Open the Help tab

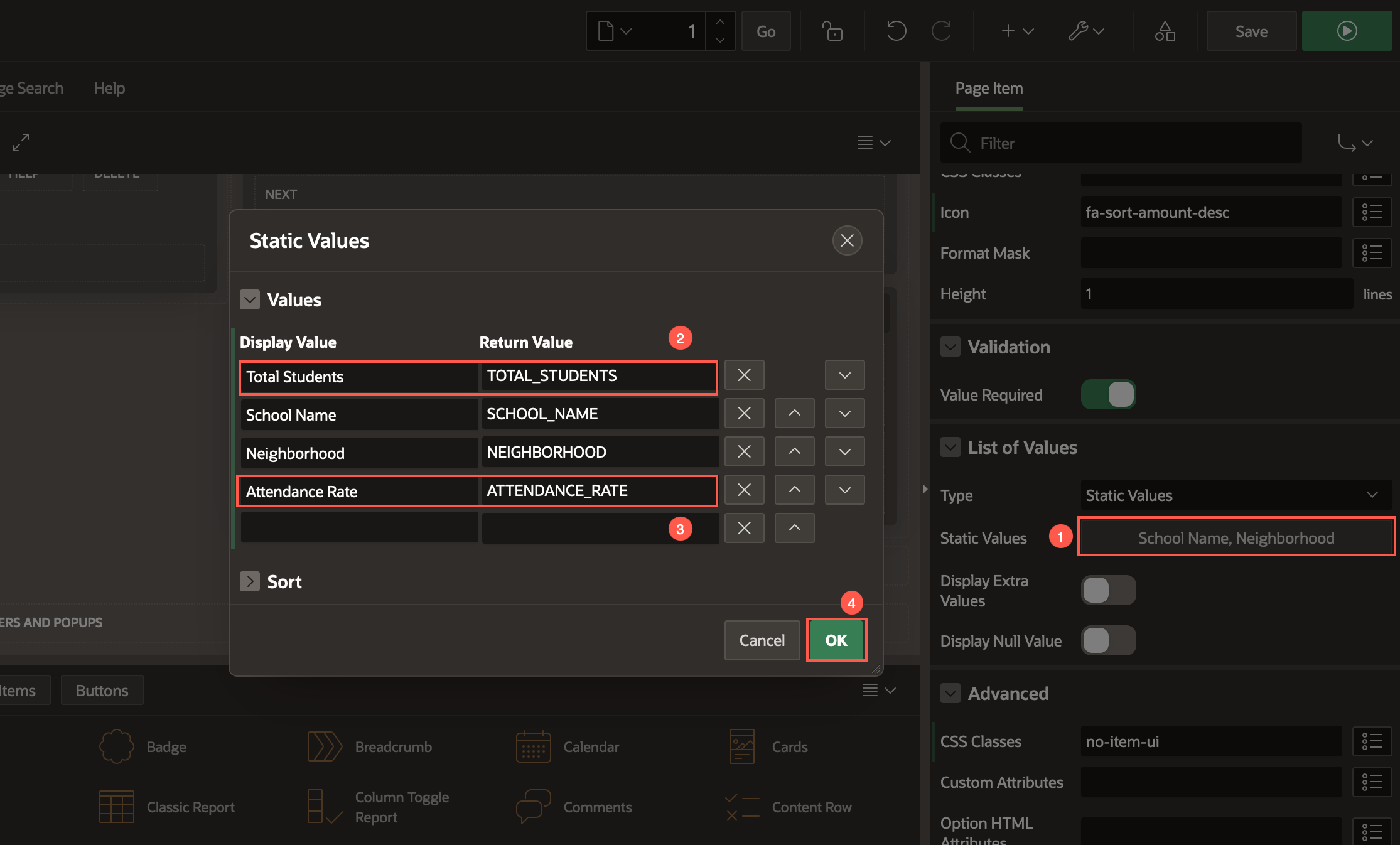point(109,89)
